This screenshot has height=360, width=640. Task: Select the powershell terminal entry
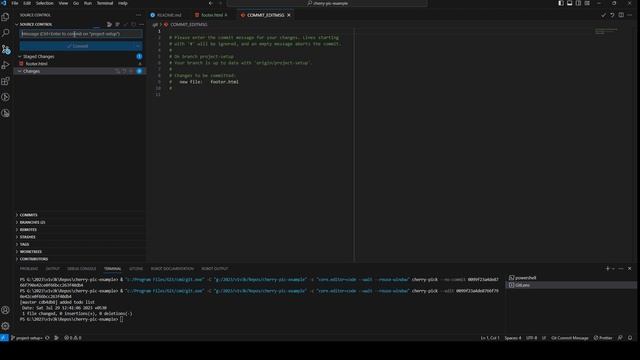571,278
